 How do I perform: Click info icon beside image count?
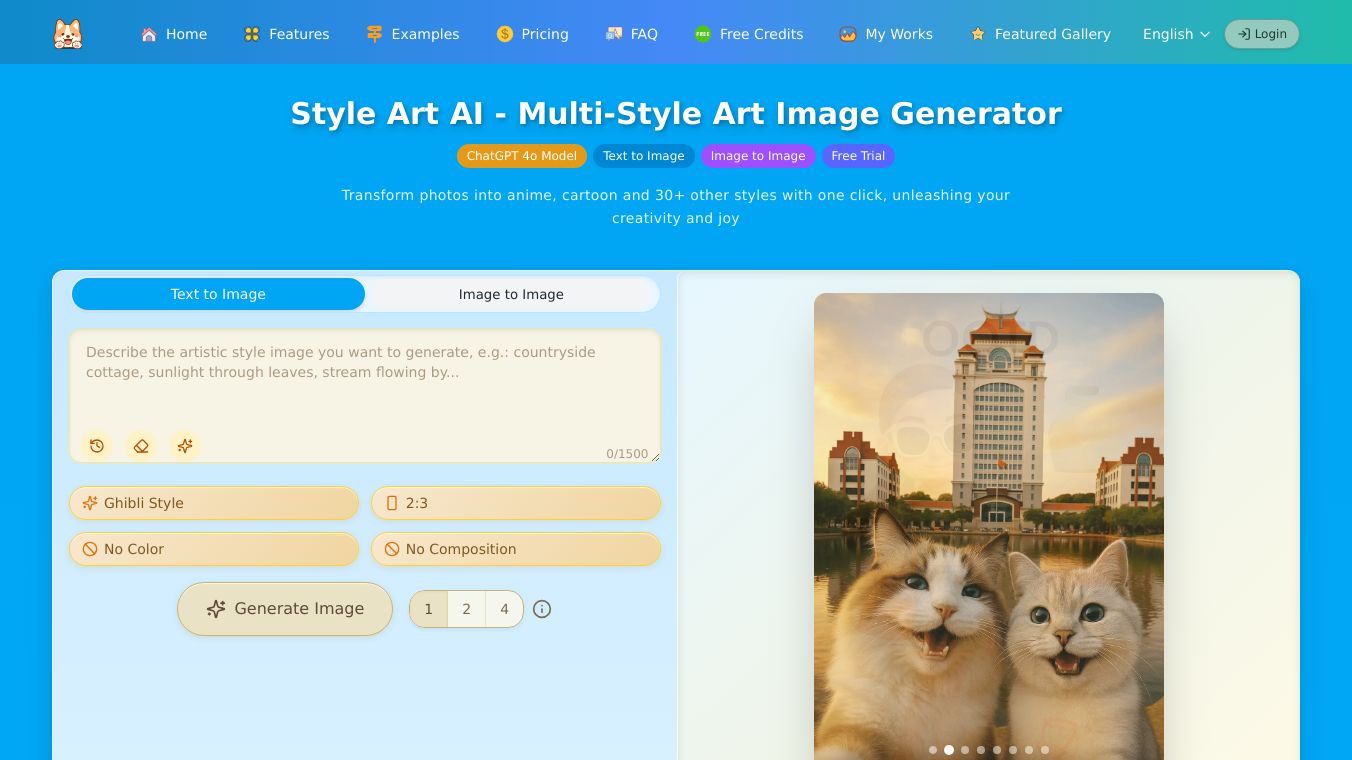click(x=542, y=609)
